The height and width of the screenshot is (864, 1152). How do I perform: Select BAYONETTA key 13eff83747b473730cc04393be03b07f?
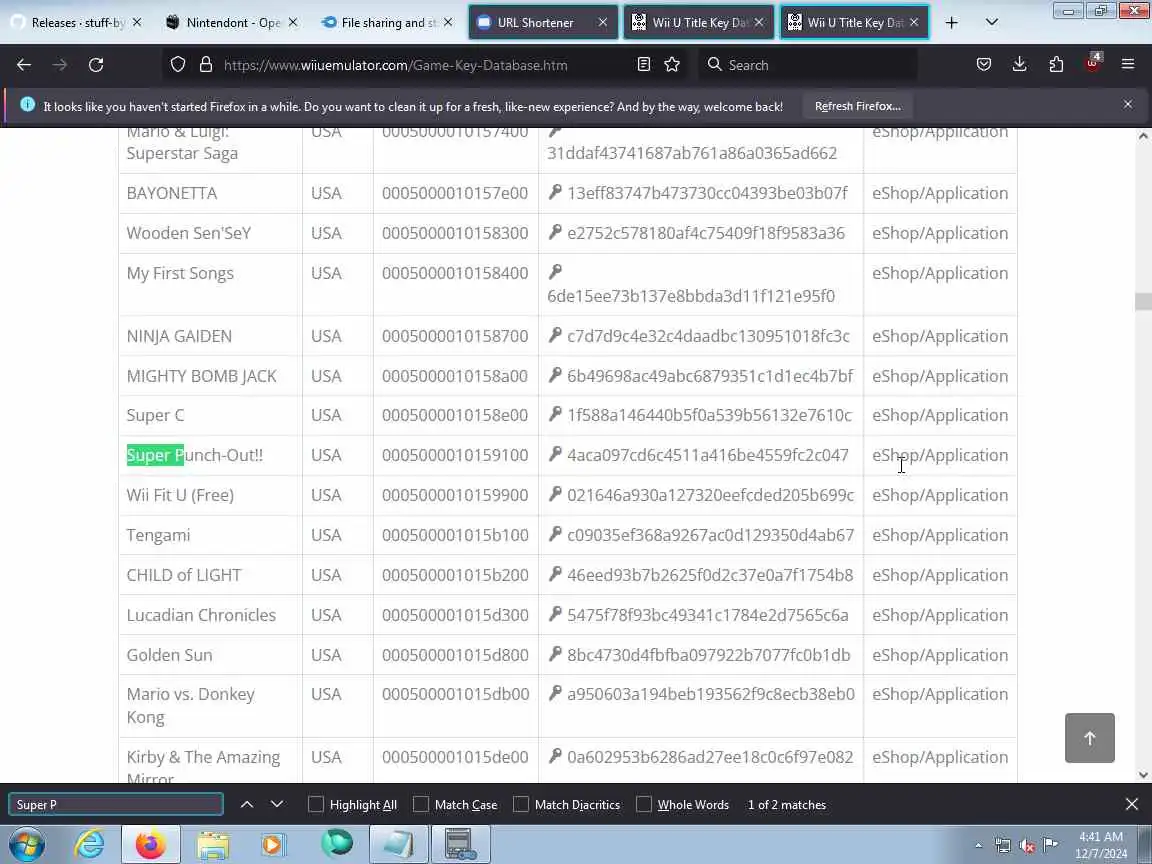(708, 193)
